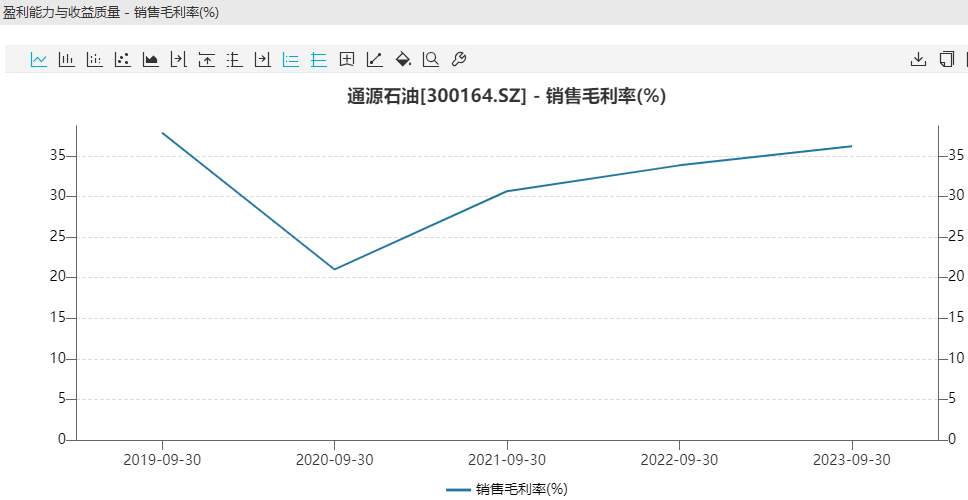Choose the dashed-bar chart type icon
This screenshot has width=968, height=500.
pos(94,59)
